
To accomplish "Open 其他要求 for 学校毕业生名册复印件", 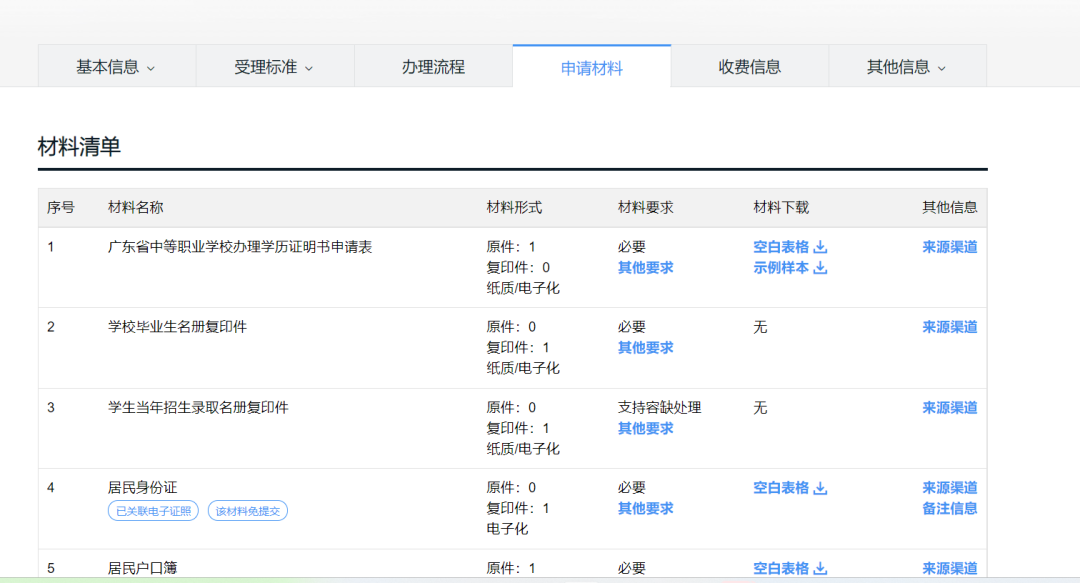I will 645,348.
